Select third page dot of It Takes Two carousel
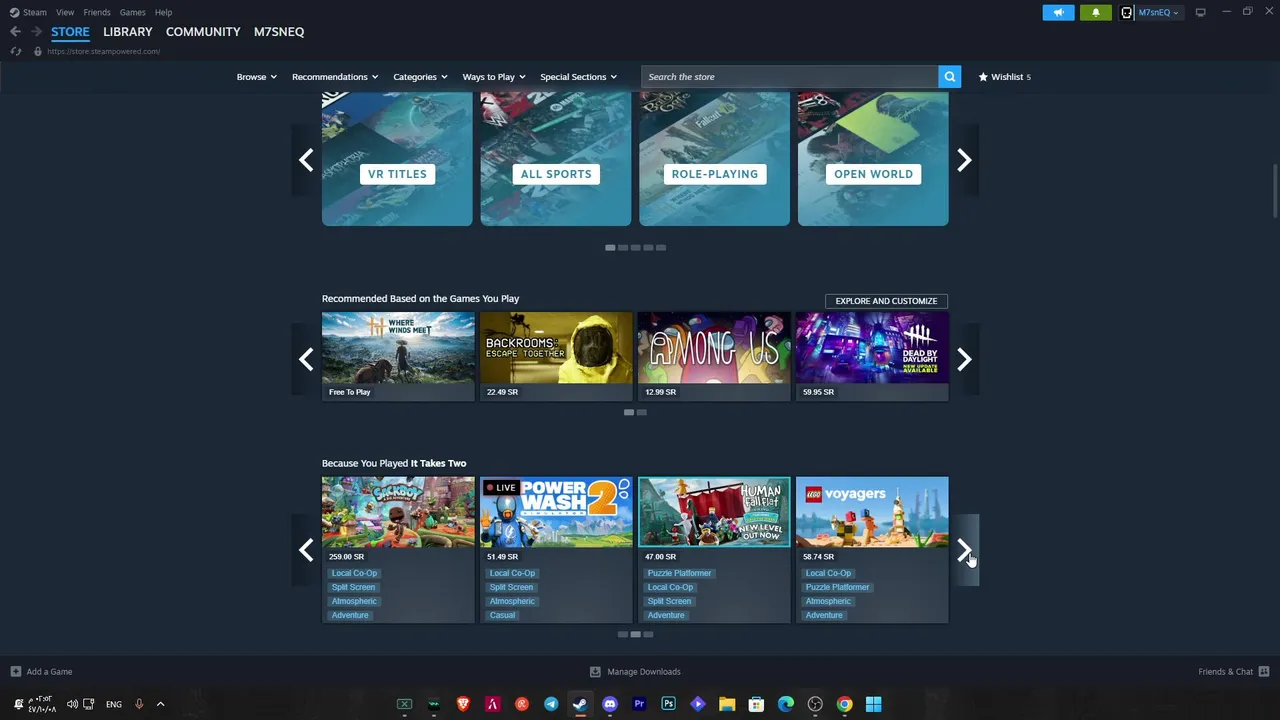 coord(648,634)
